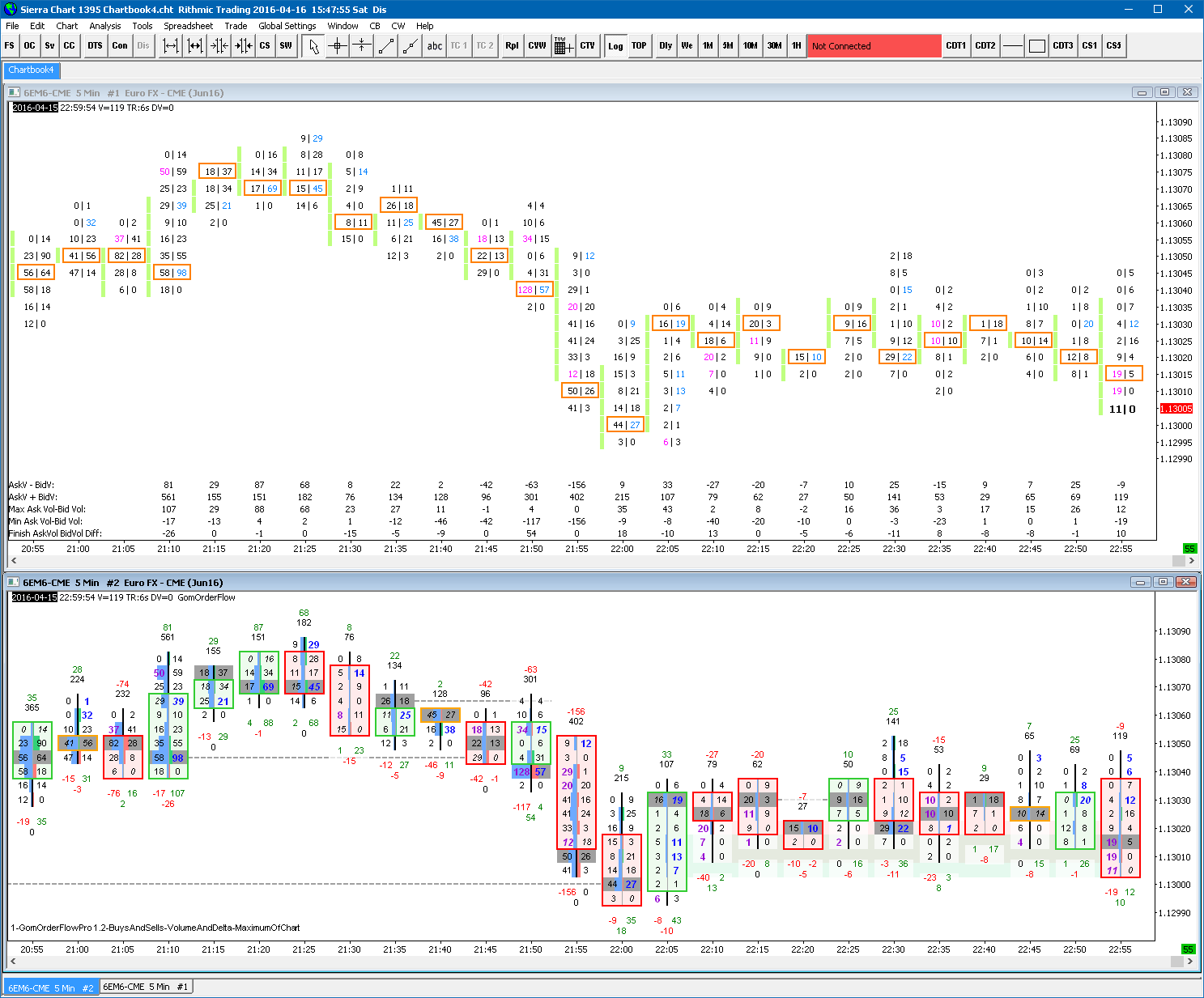This screenshot has height=998, width=1204.
Task: Click the 'Finish AskVol BidVol Diff:' row label
Action: click(x=55, y=533)
